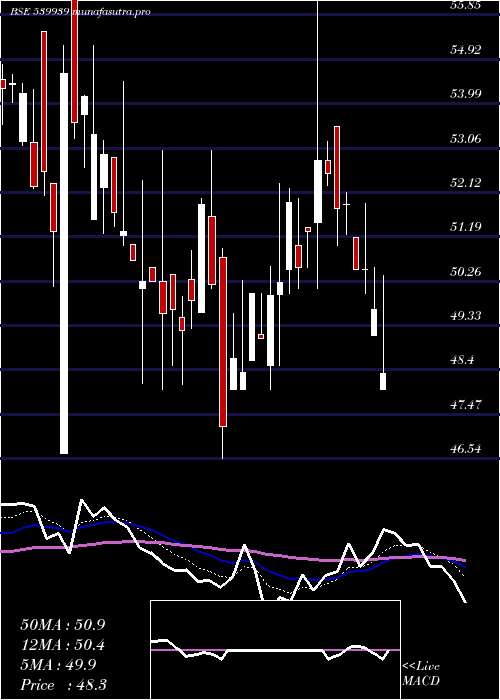Click the 55.85 price axis label
The height and width of the screenshot is (700, 500).
(x=465, y=6)
